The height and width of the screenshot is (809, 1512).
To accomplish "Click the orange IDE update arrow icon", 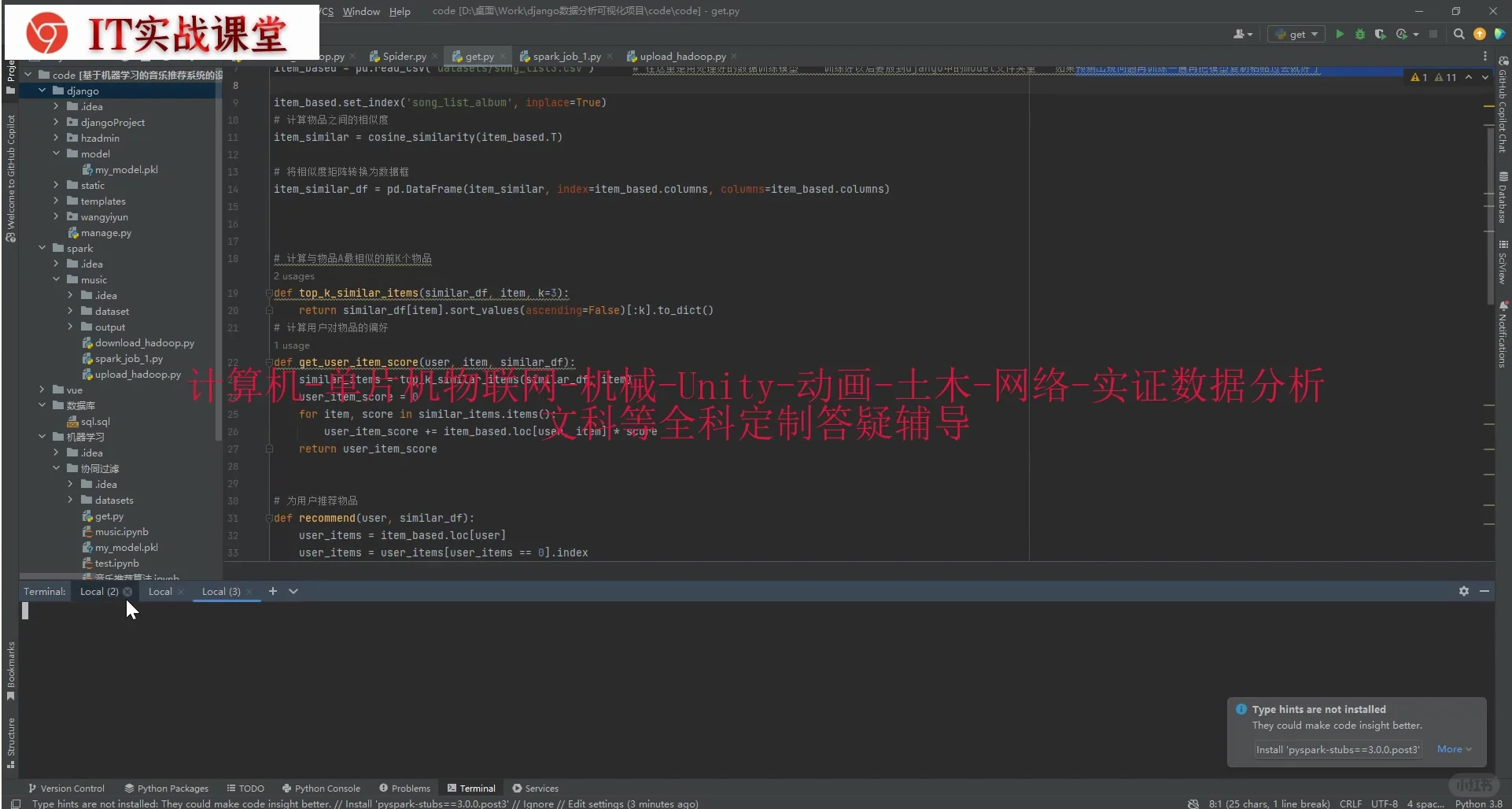I will point(1479,34).
